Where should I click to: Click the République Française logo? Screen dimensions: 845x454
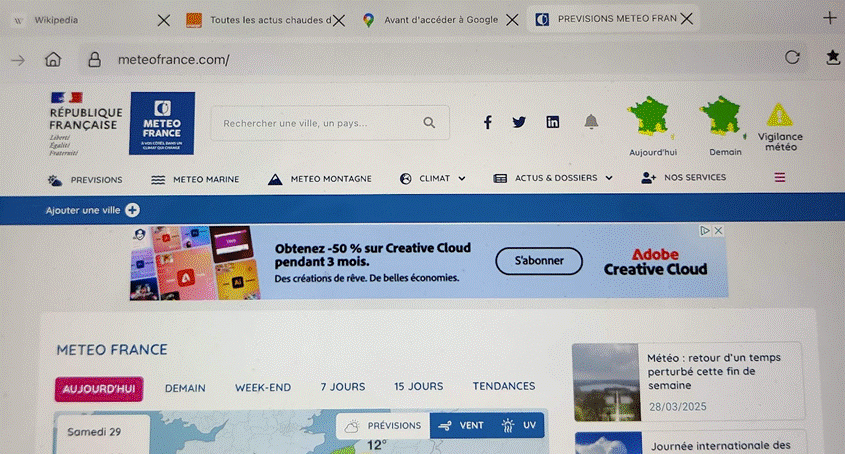pyautogui.click(x=85, y=124)
